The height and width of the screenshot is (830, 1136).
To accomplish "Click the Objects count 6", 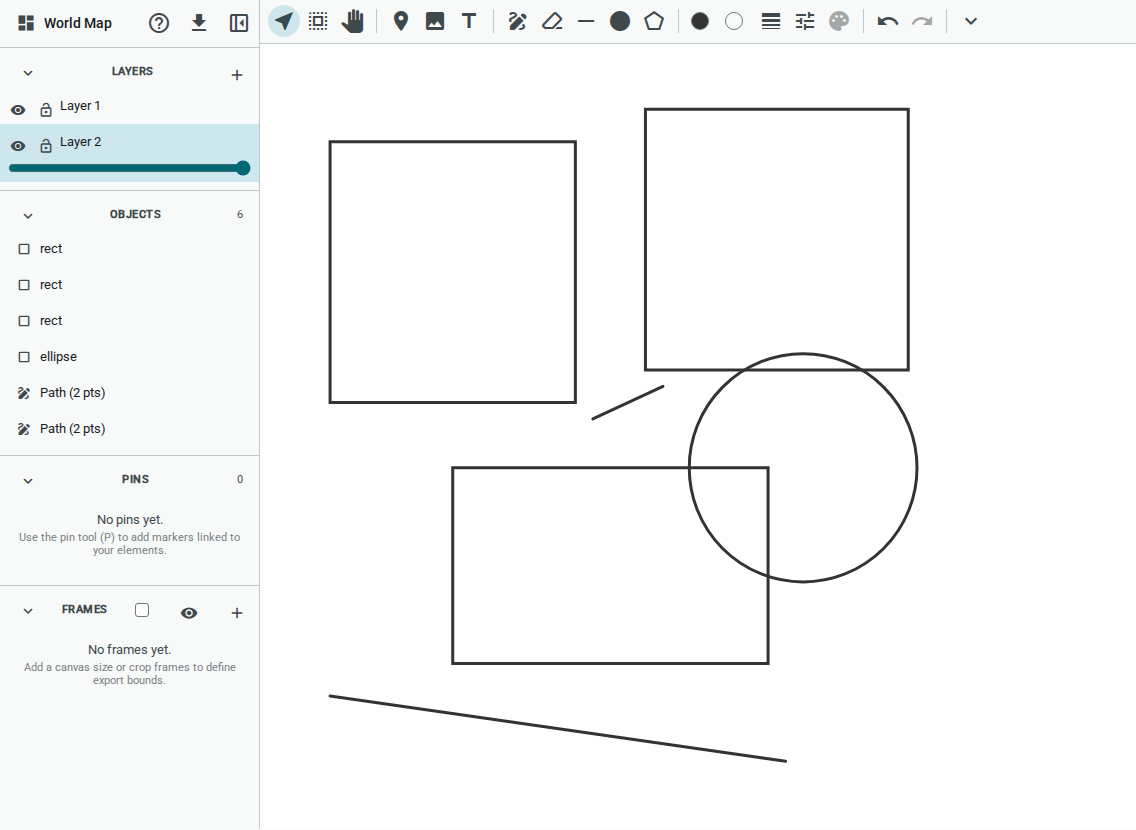I will click(240, 214).
